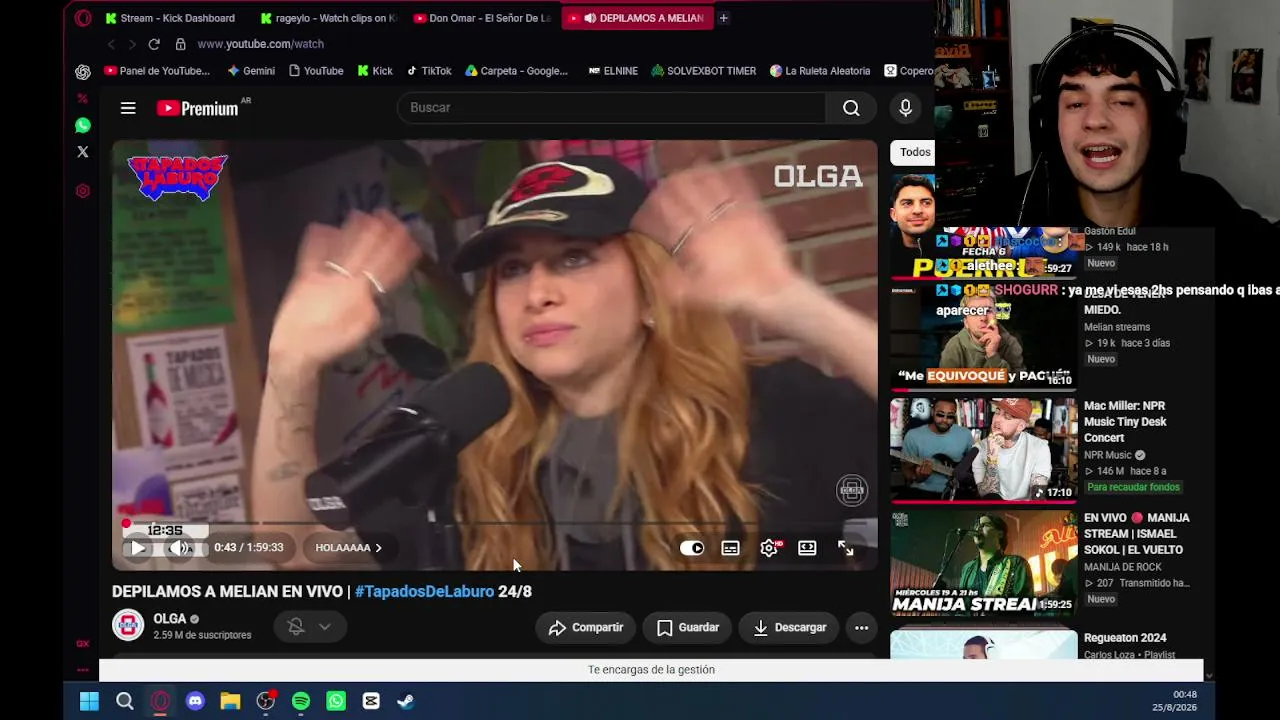Toggle autoplay switch in the player
The width and height of the screenshot is (1280, 720).
pos(692,548)
